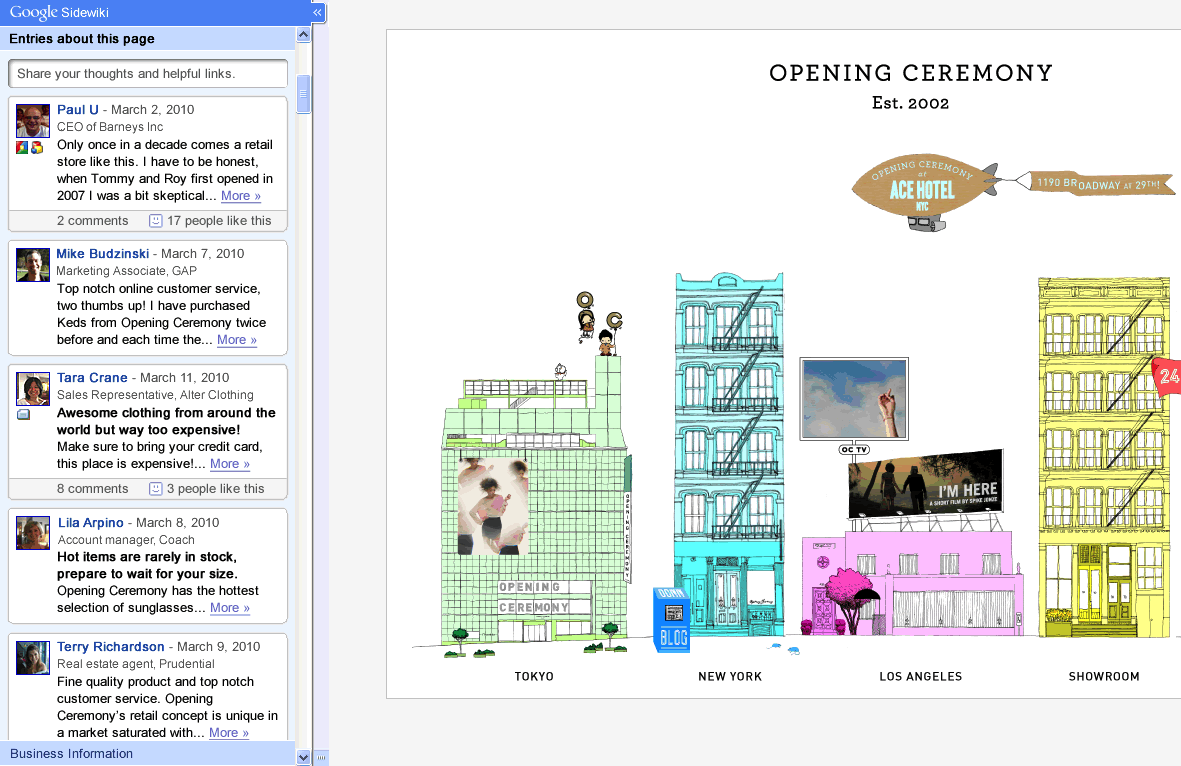Click the O and C characters on Tokyo rooftop
The image size is (1181, 766).
600,323
